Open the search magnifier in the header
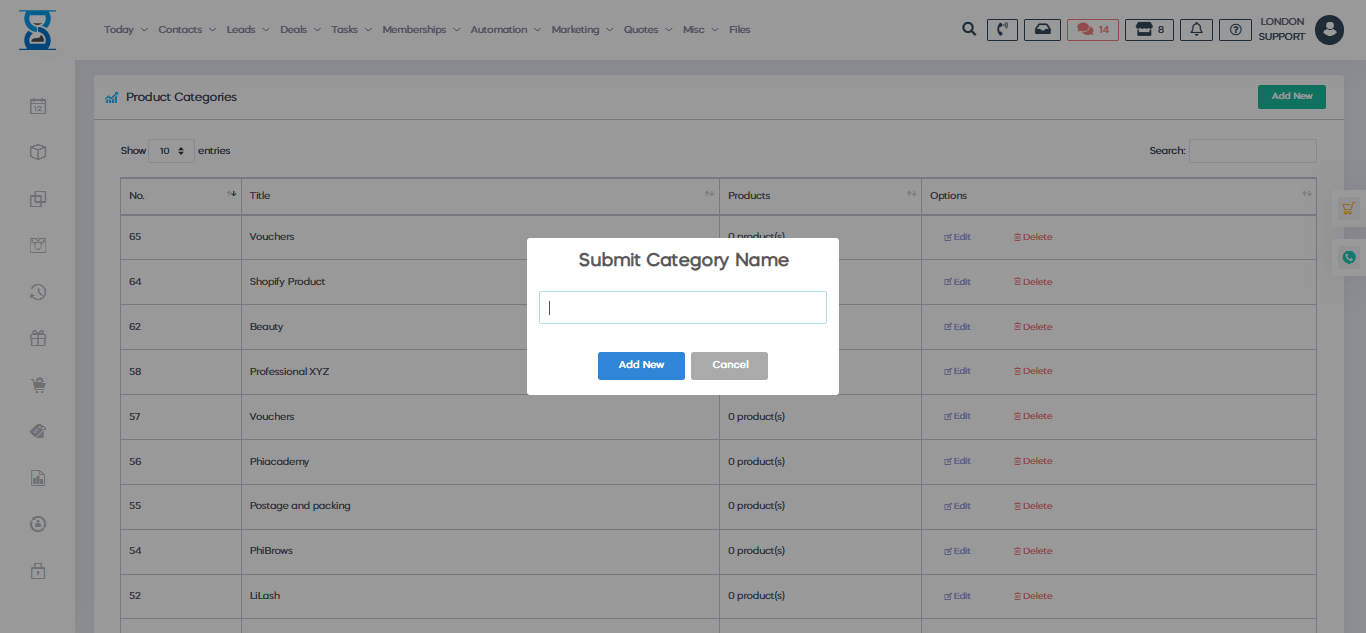Viewport: 1366px width, 633px height. (968, 29)
